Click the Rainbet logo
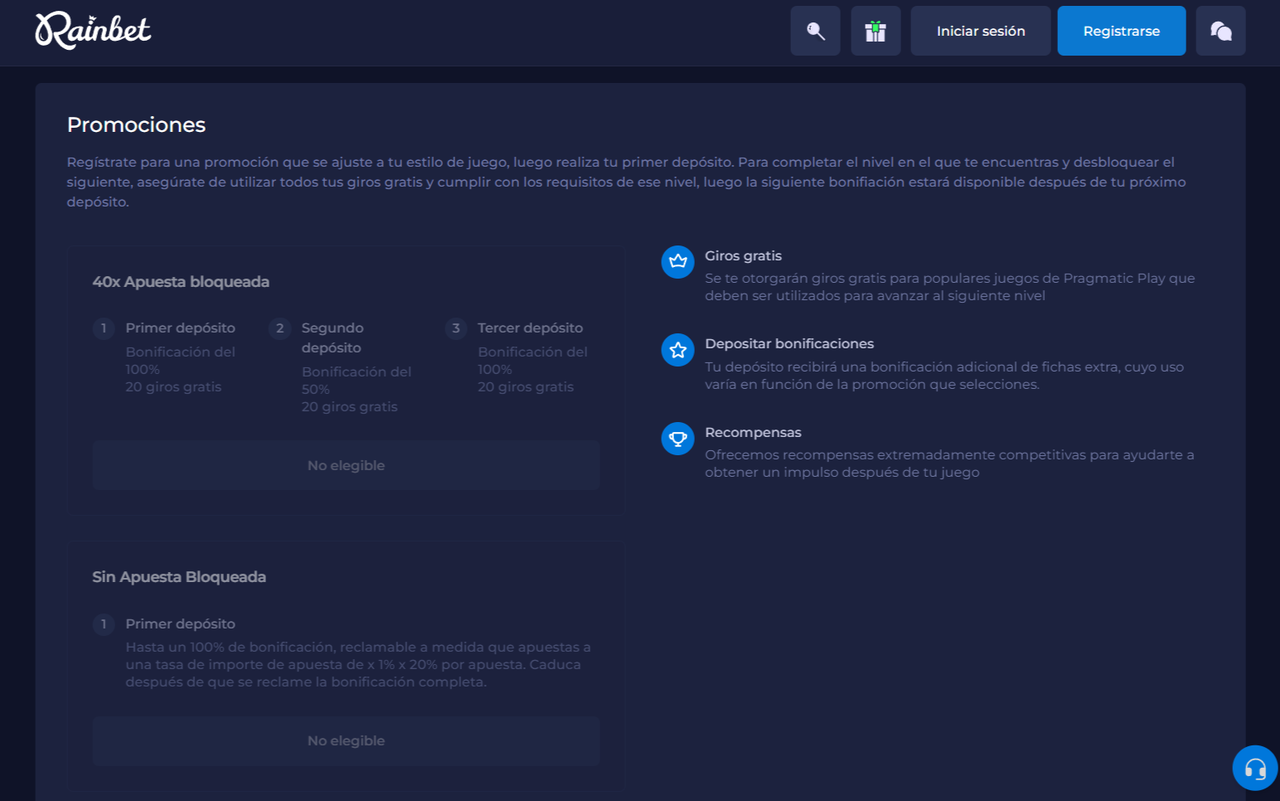This screenshot has height=801, width=1280. pyautogui.click(x=93, y=30)
